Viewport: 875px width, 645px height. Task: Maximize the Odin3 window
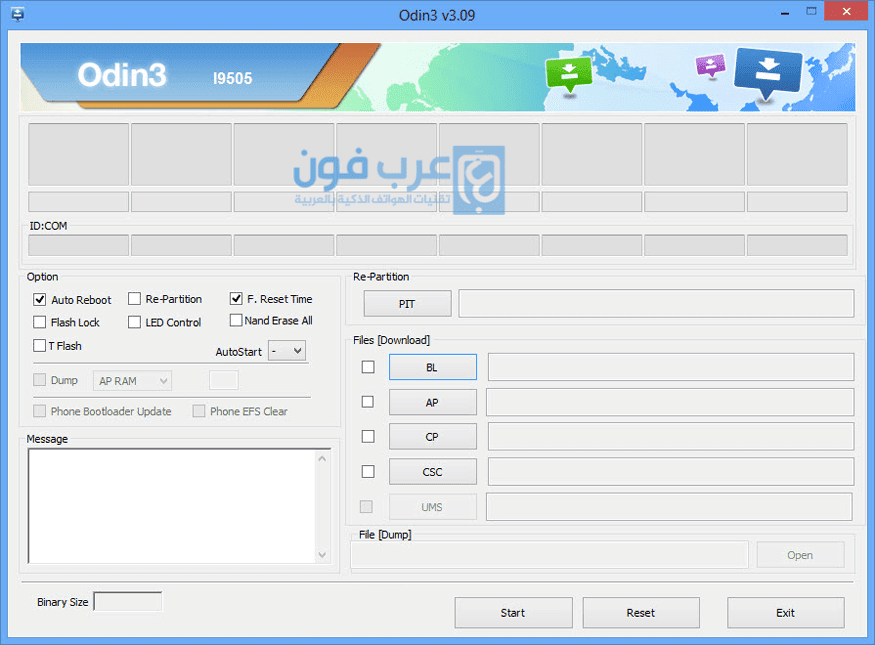click(811, 12)
